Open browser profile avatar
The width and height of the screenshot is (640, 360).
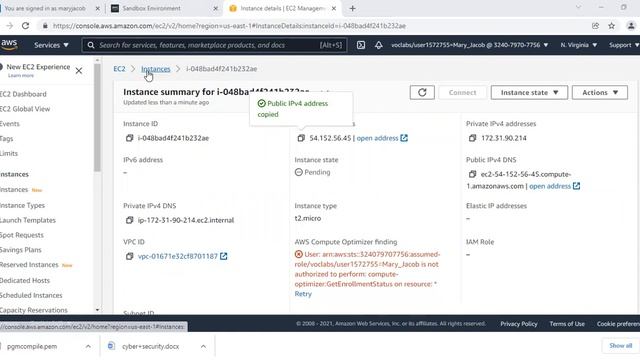click(631, 26)
